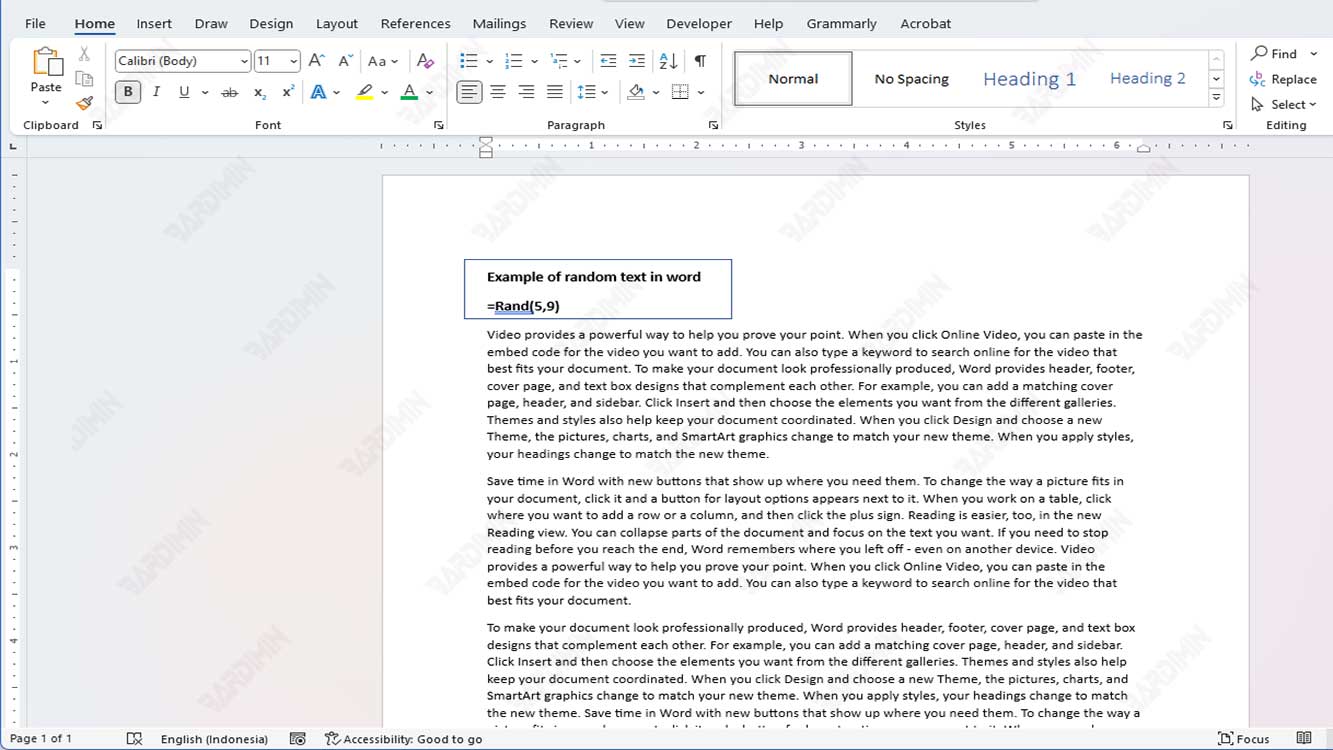Open the font size dropdown

coord(293,61)
